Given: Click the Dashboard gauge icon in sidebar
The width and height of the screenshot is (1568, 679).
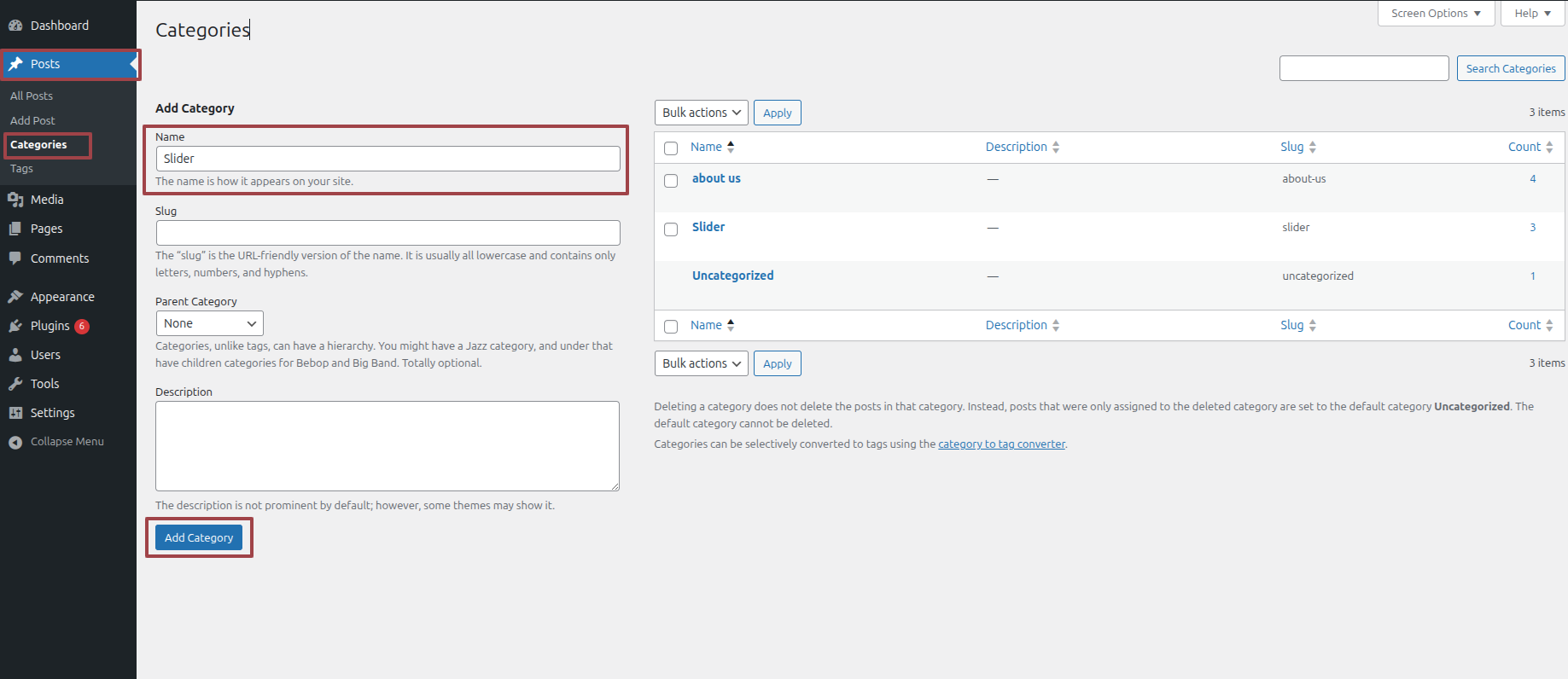Looking at the screenshot, I should (15, 26).
